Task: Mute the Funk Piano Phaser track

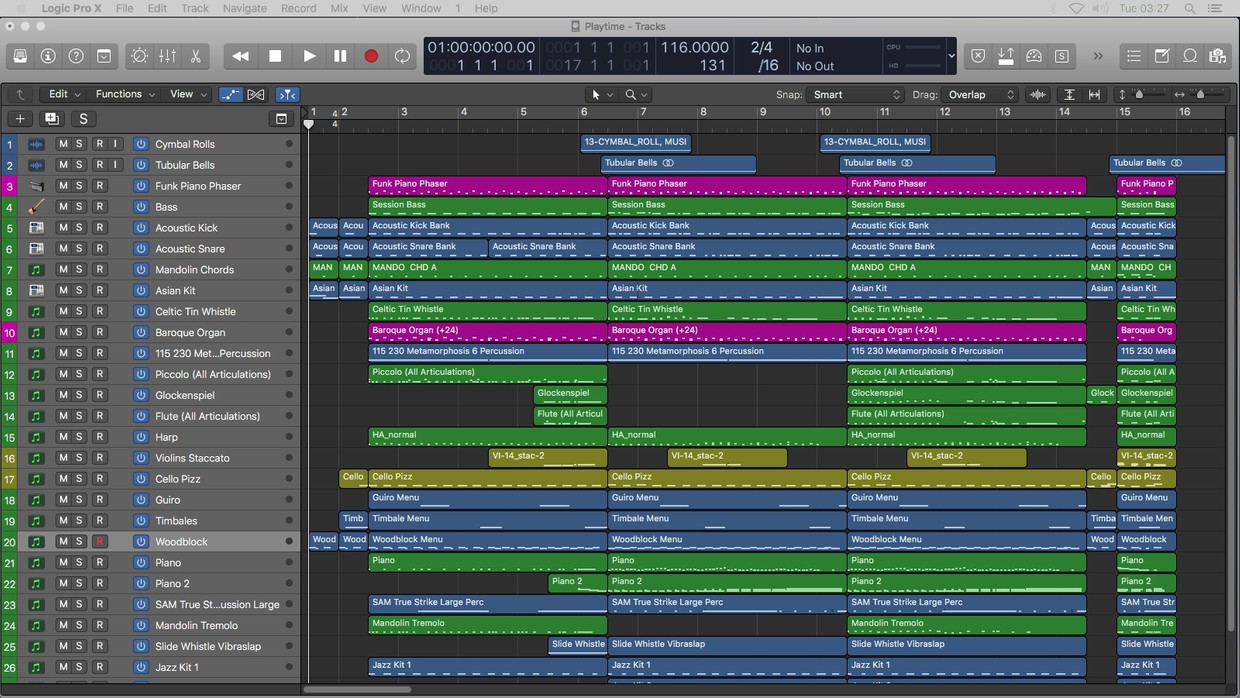Action: [63, 185]
